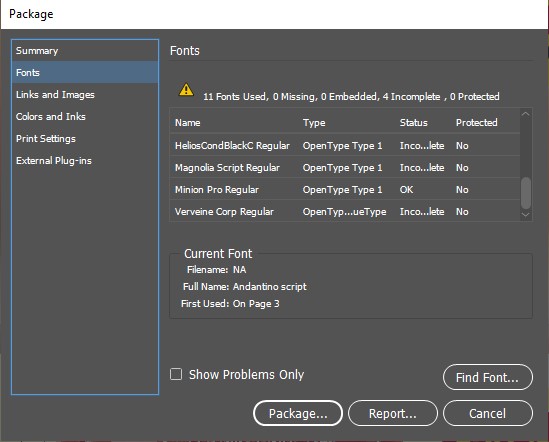Switch to Colors and Inks section
This screenshot has width=549, height=442.
85,117
